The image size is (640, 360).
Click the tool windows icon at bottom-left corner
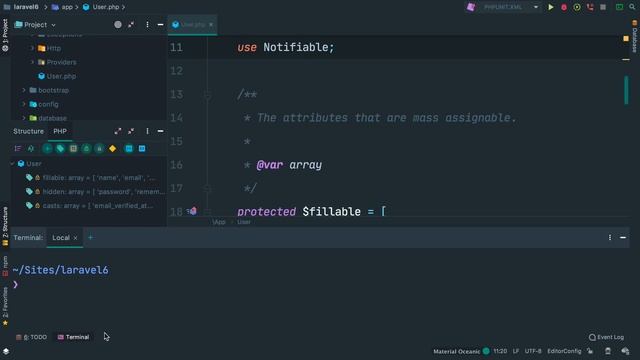click(x=6, y=351)
